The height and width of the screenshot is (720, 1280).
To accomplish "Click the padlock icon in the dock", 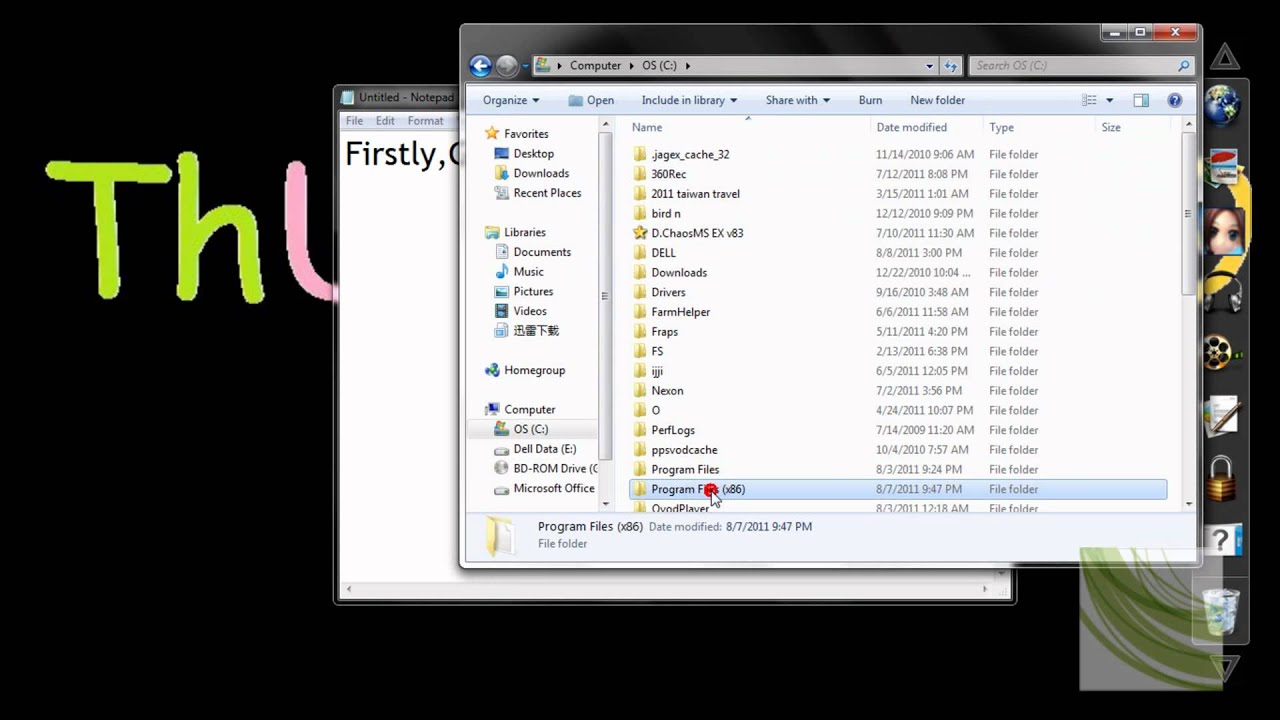I will [1221, 479].
